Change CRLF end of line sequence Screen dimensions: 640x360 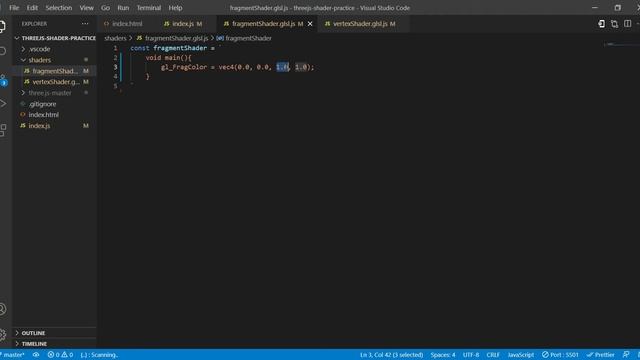coord(493,355)
